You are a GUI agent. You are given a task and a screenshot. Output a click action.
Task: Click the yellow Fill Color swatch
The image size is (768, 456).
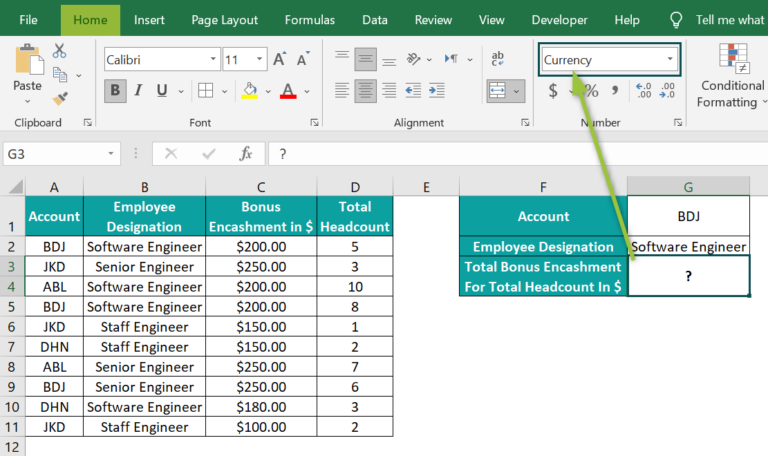click(250, 91)
